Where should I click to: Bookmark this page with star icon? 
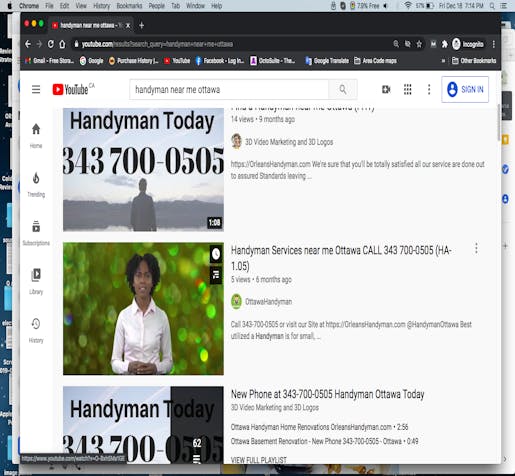[x=419, y=44]
